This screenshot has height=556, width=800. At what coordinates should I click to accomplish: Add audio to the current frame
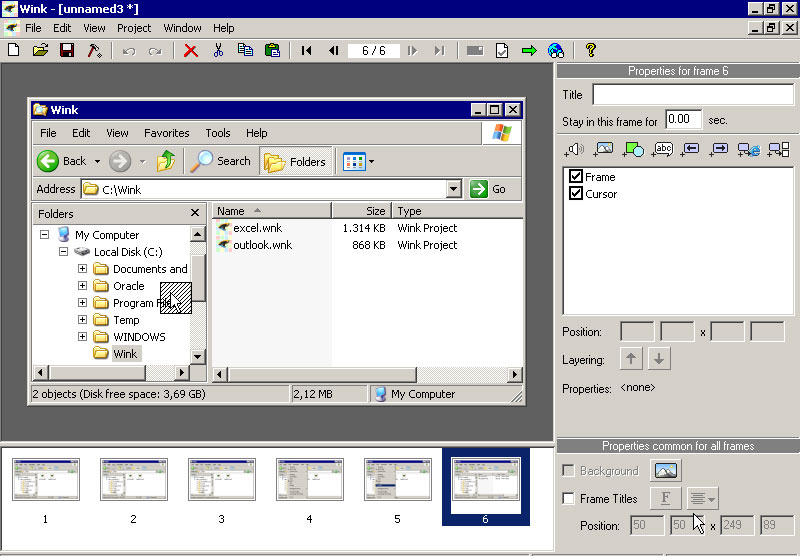point(574,150)
